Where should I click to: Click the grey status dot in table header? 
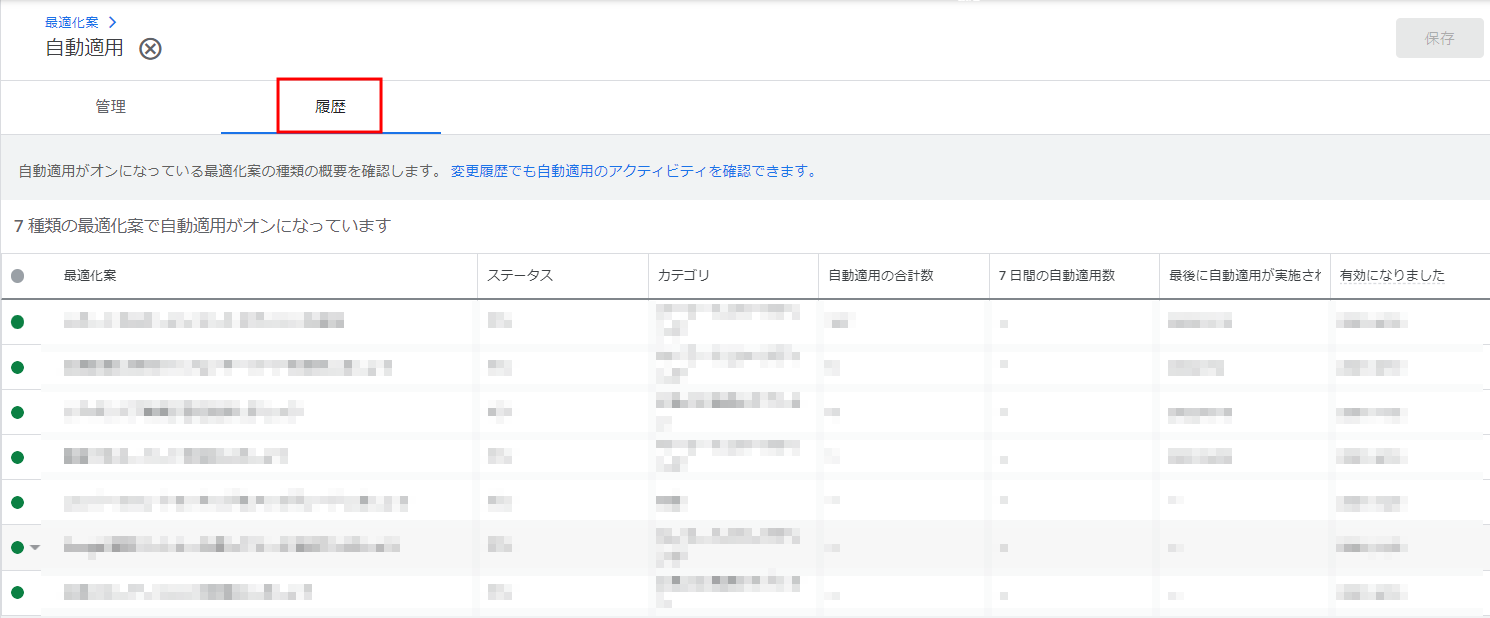click(18, 276)
